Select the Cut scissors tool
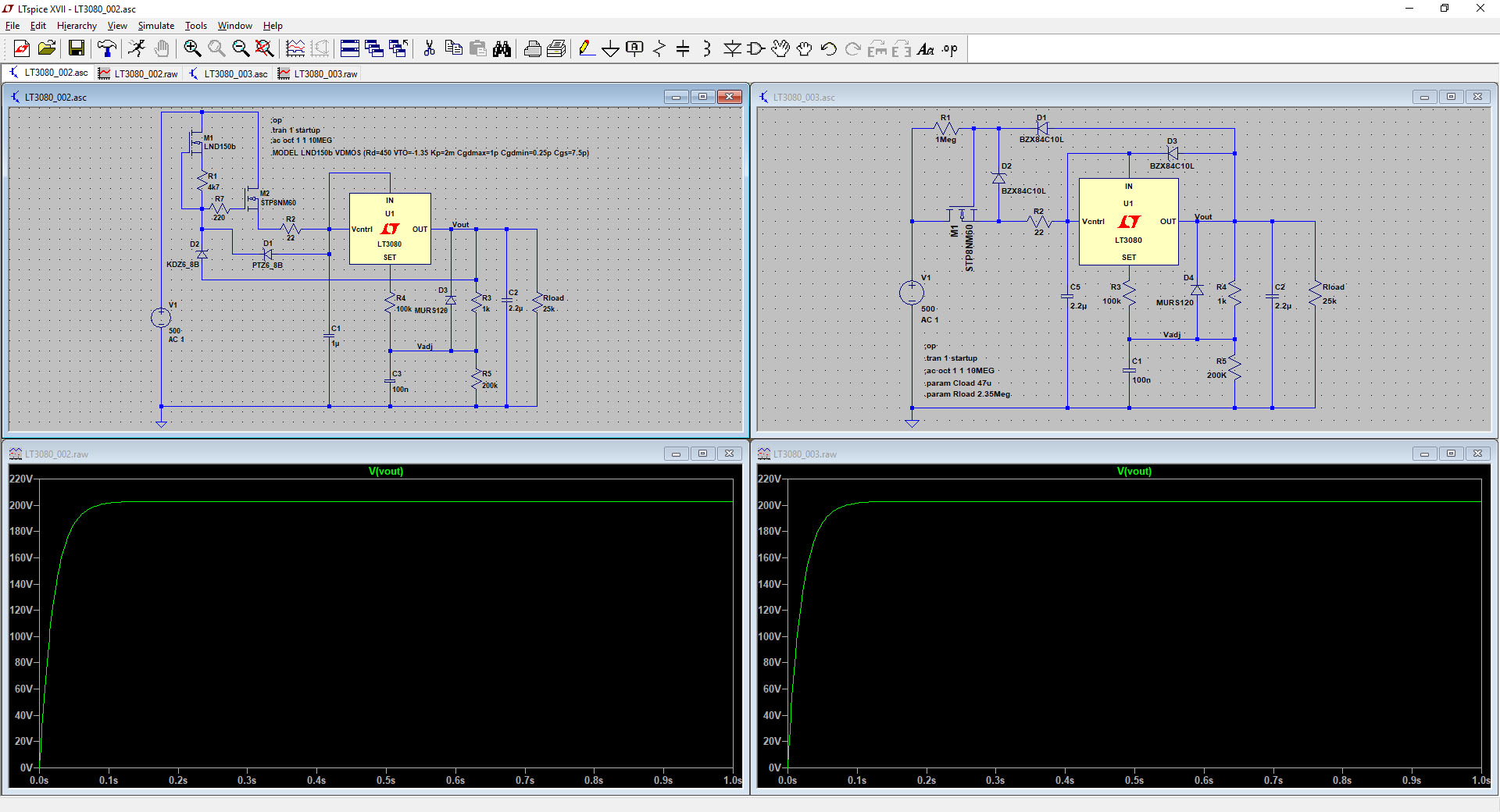The height and width of the screenshot is (812, 1500). pyautogui.click(x=429, y=49)
